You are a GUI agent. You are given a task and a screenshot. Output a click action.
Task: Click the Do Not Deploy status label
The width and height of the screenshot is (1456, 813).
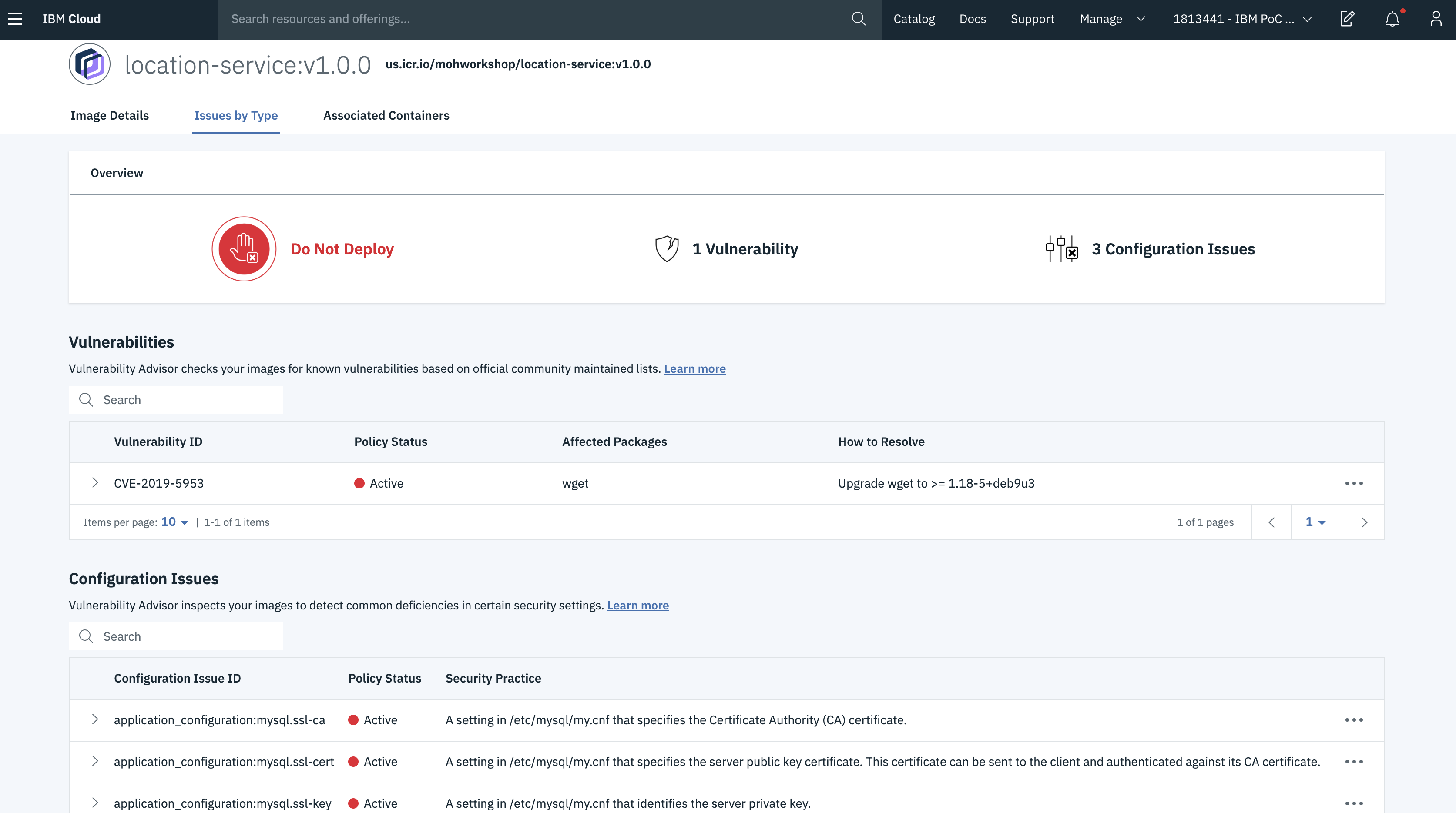(x=342, y=249)
